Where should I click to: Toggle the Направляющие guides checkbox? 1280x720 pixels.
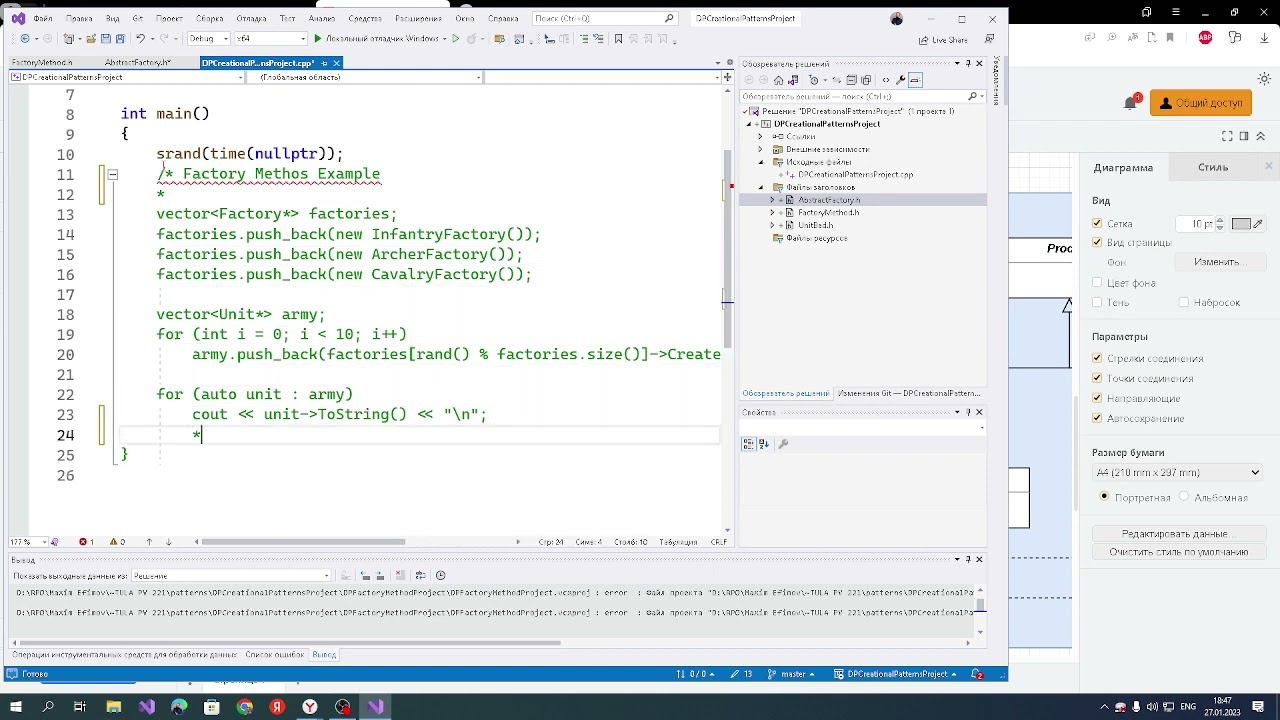[1097, 398]
